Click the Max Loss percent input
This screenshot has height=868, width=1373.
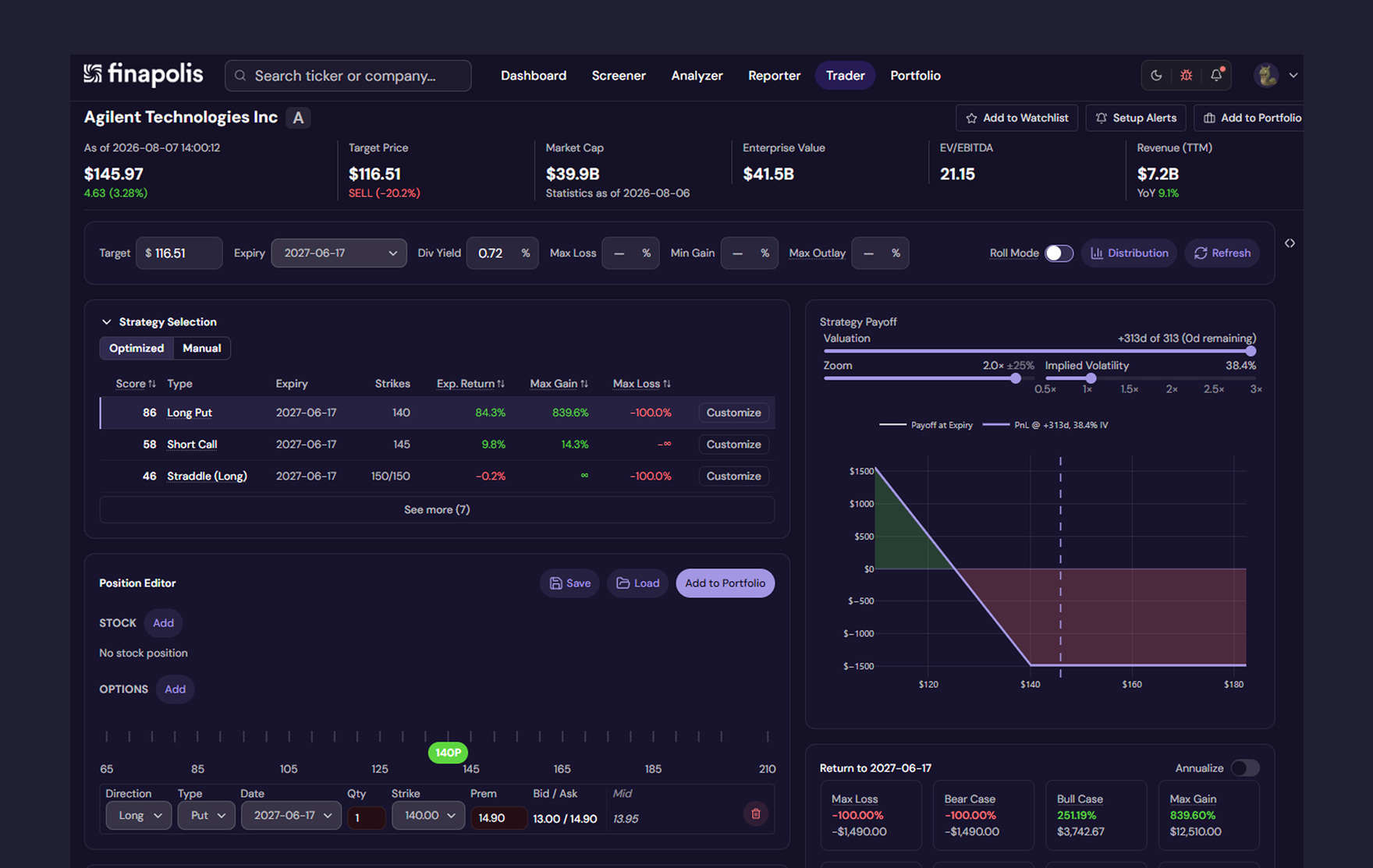(x=630, y=253)
